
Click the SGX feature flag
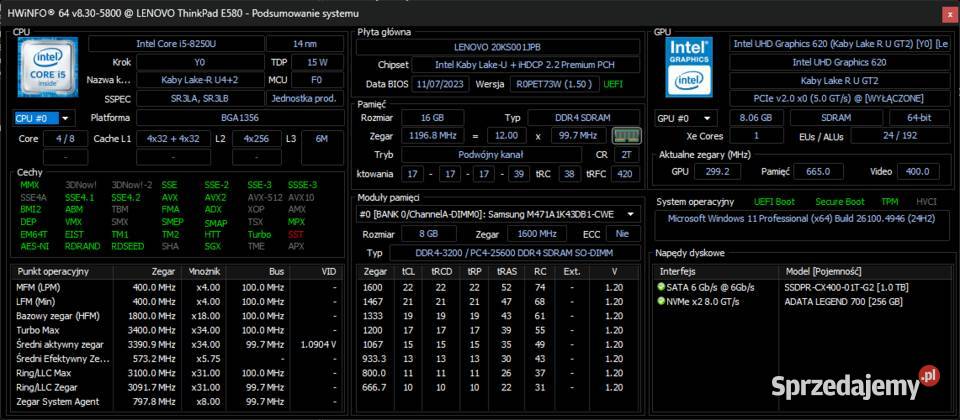point(212,246)
